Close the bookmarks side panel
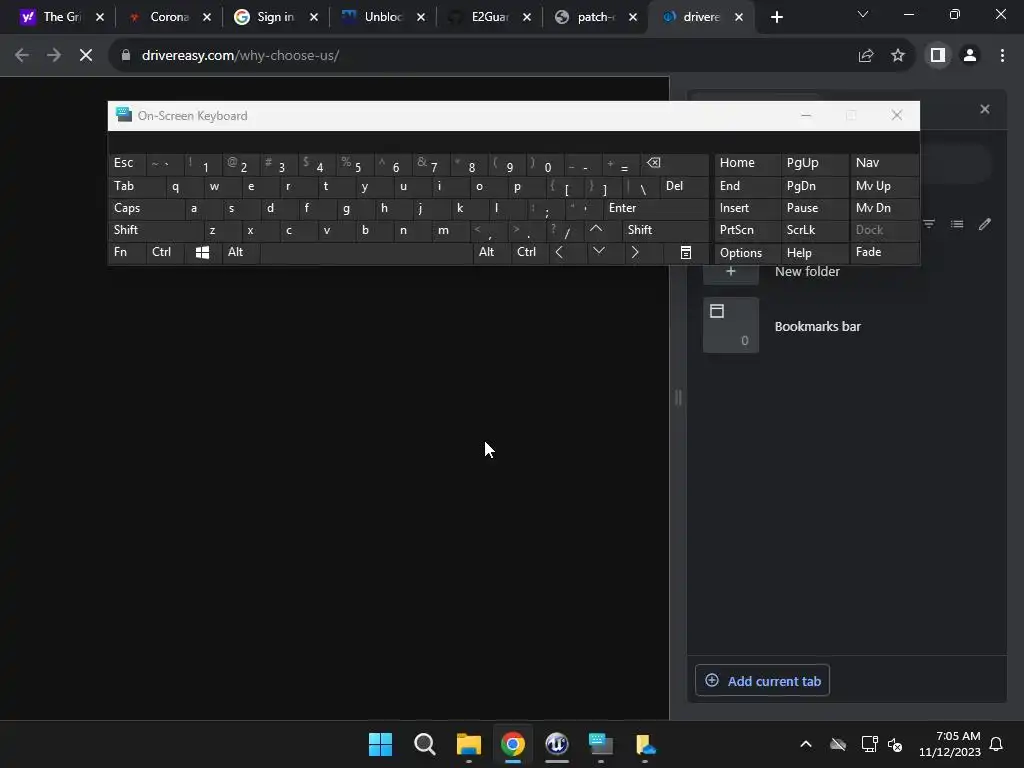 (985, 109)
